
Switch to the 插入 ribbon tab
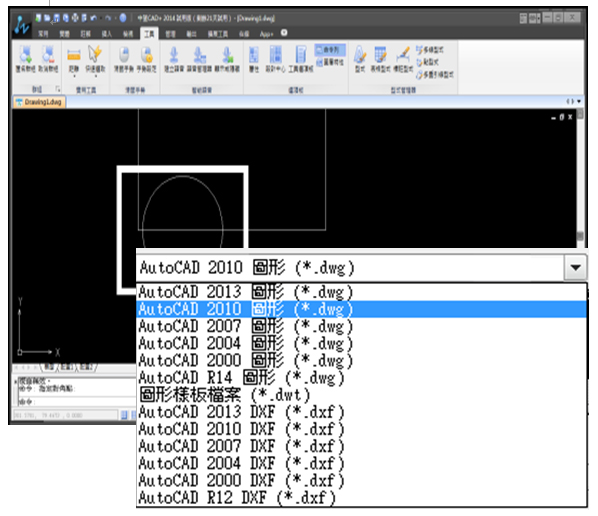(106, 34)
